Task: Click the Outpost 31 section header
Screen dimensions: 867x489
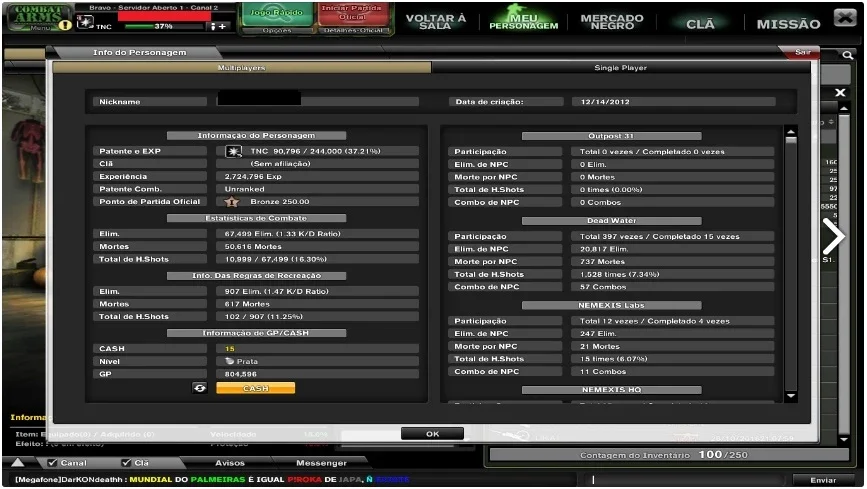Action: 611,136
